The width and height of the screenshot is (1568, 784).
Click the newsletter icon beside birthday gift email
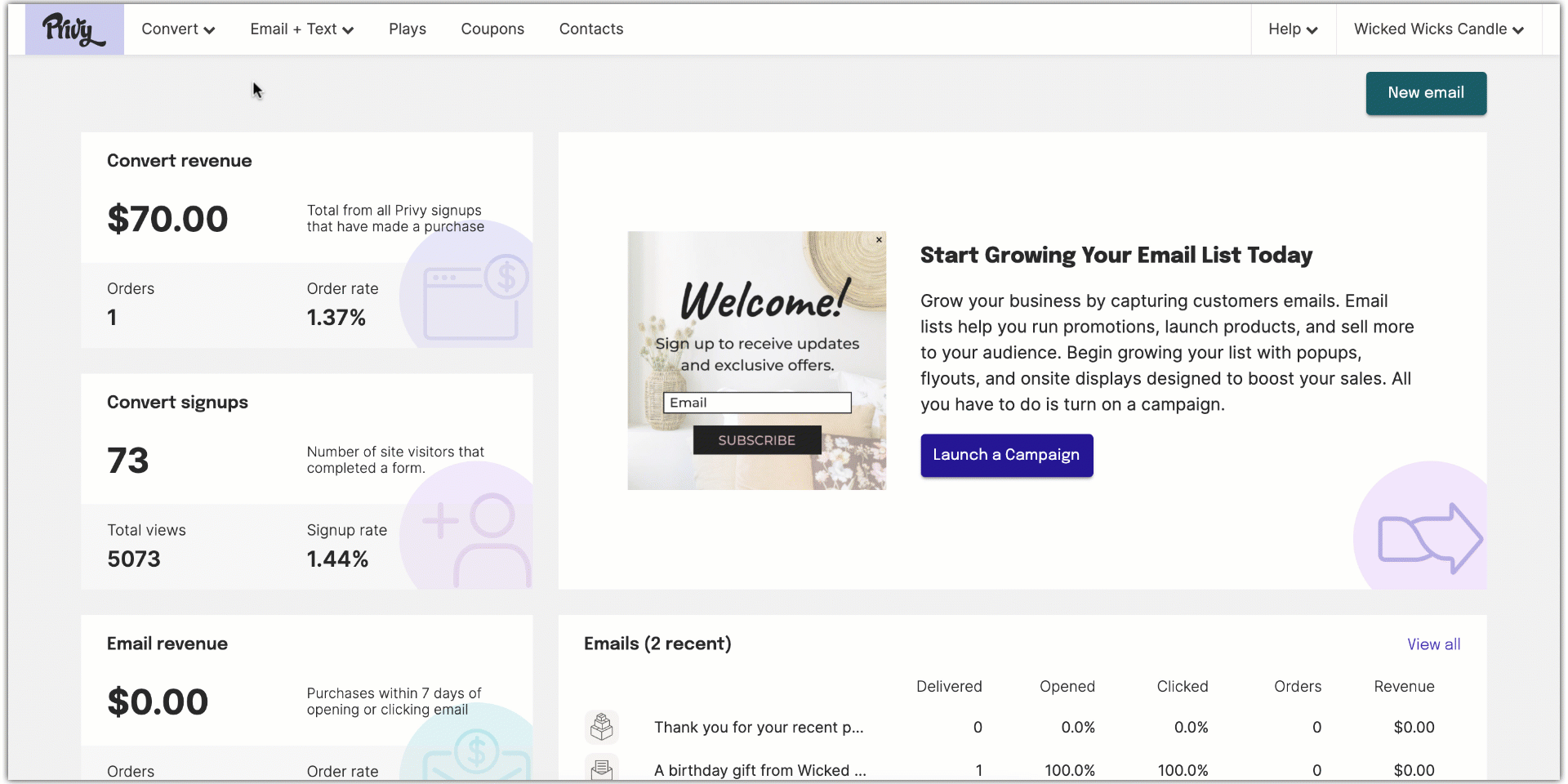[x=602, y=768]
